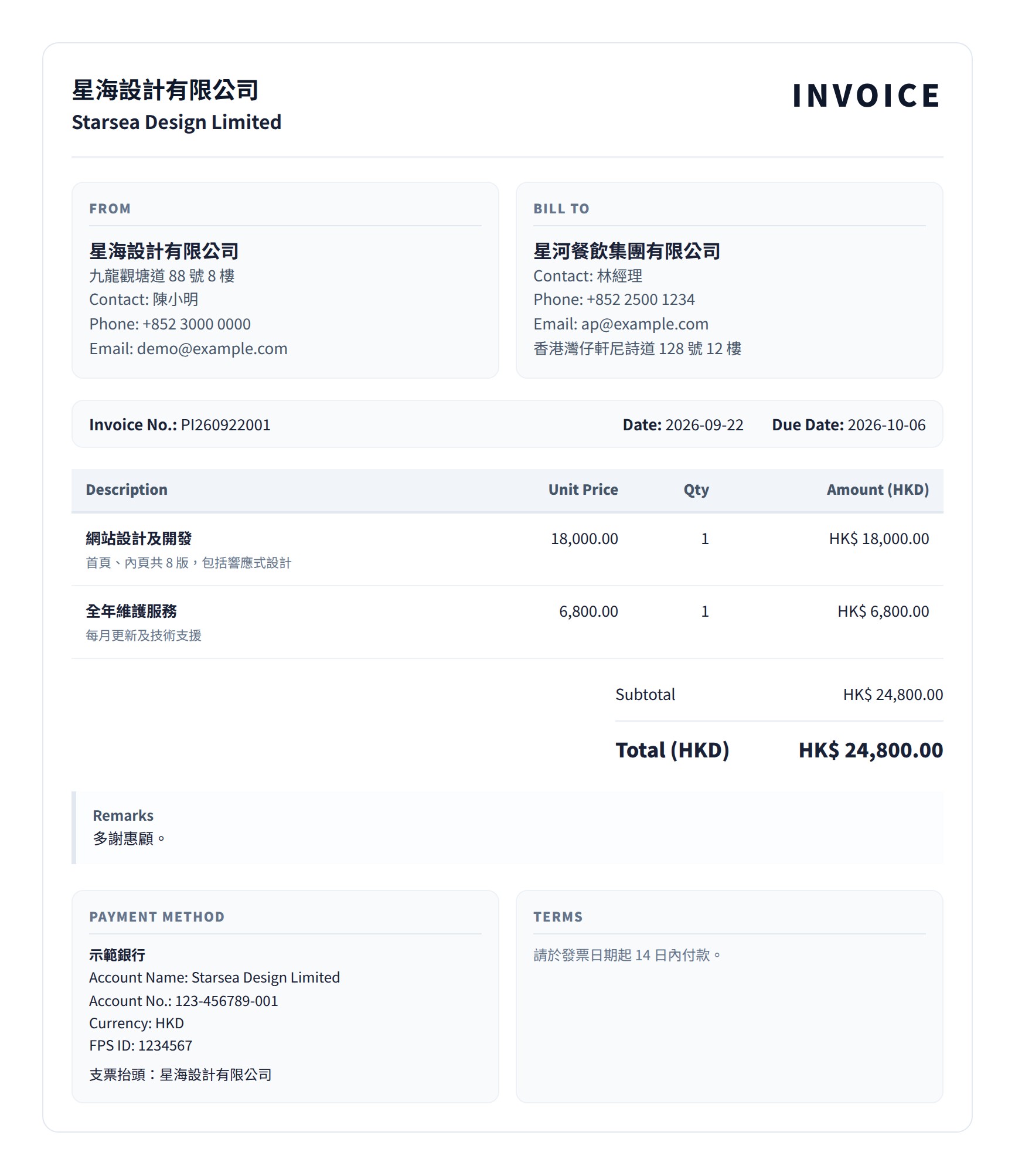Screen dimensions: 1015x1176
Task: Select terms text 請於發票日期起 14 日內付款。
Action: click(627, 955)
